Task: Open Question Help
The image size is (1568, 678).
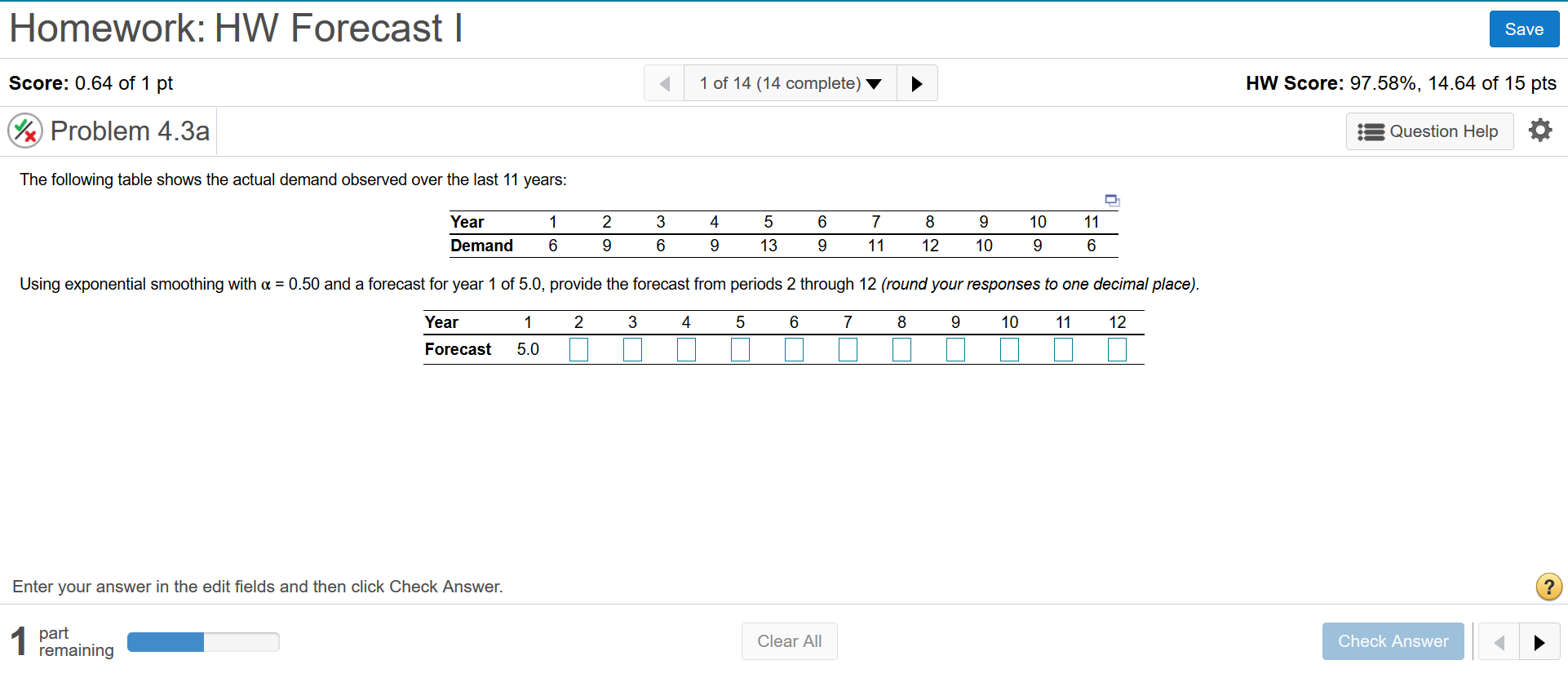Action: (1429, 131)
